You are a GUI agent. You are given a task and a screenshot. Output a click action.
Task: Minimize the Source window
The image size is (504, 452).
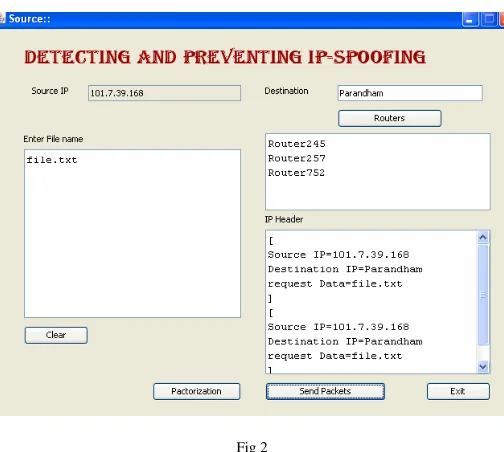click(x=470, y=19)
